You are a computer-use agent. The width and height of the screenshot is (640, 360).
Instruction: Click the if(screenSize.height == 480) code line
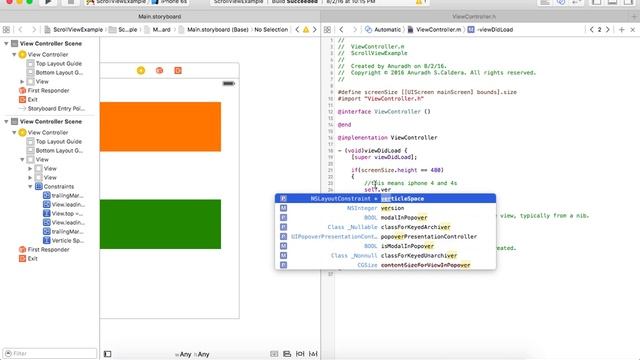click(x=397, y=170)
